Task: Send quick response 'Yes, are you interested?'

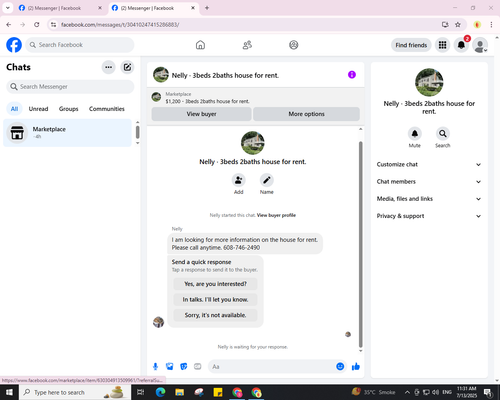Action: pos(215,284)
